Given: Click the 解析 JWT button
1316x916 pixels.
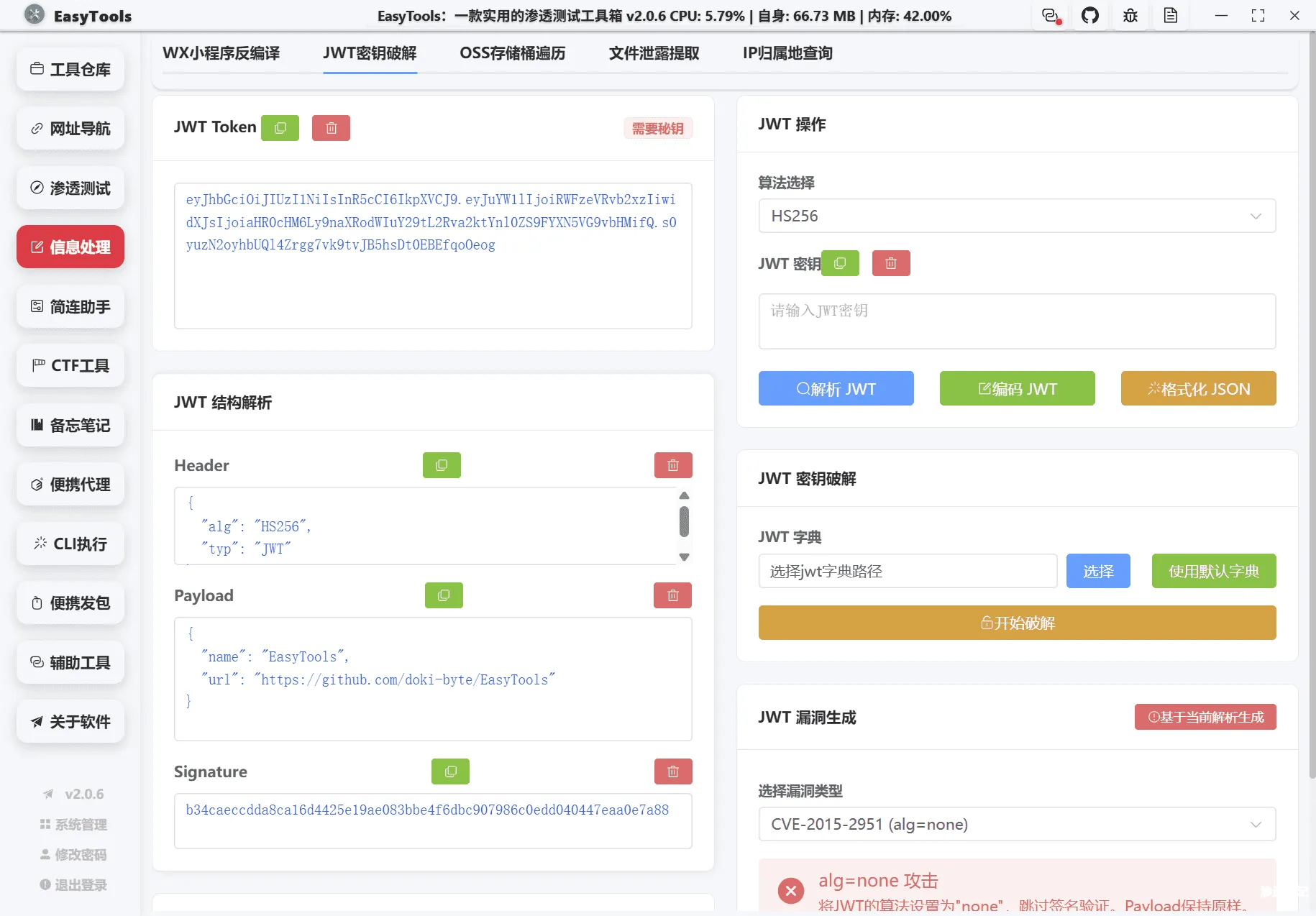Looking at the screenshot, I should tap(836, 388).
